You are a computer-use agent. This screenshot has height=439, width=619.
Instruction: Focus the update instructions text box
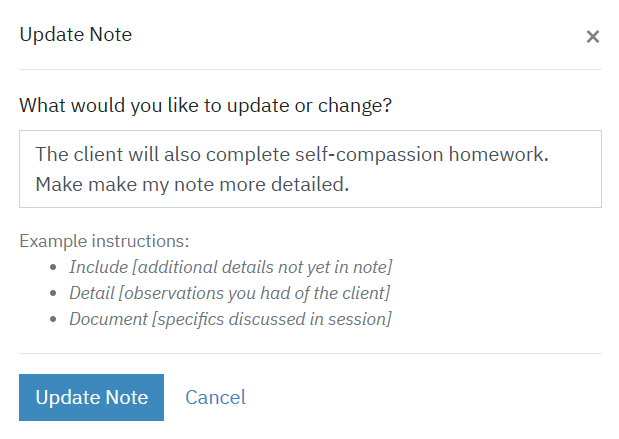pos(310,169)
